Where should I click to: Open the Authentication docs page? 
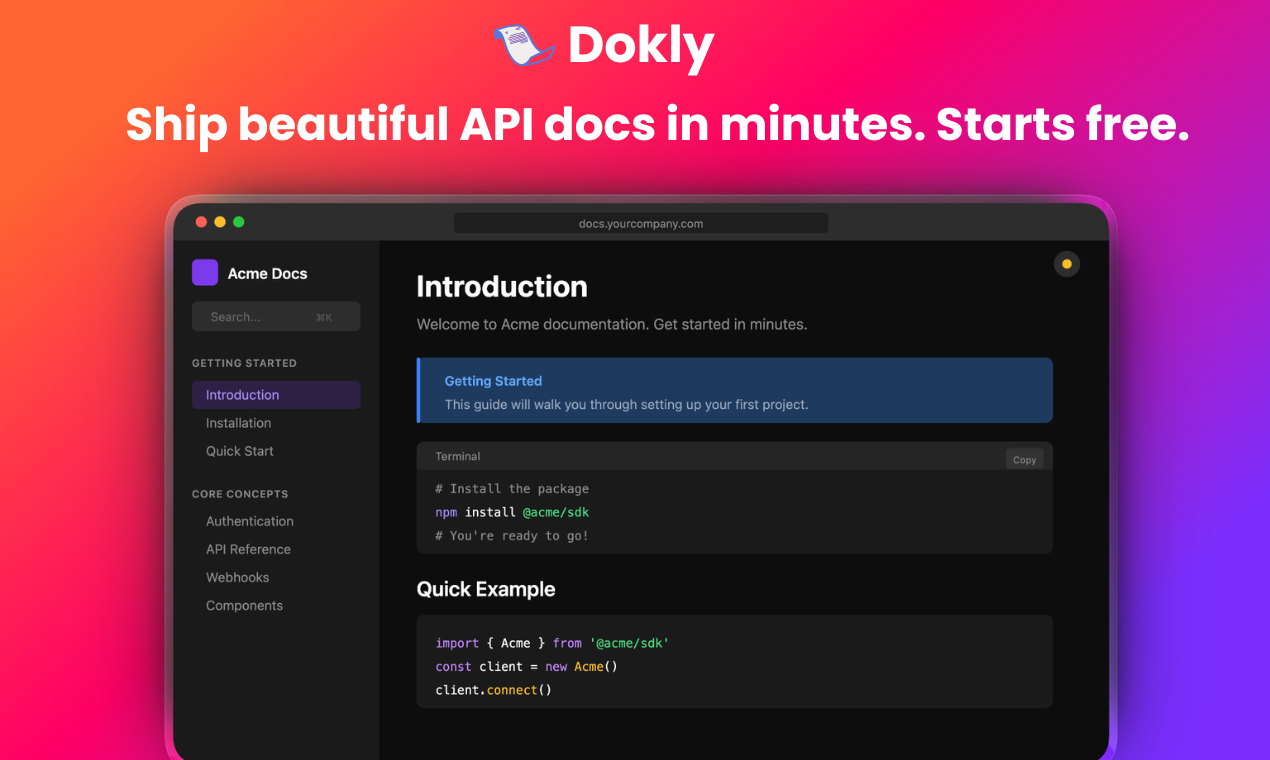[x=249, y=521]
